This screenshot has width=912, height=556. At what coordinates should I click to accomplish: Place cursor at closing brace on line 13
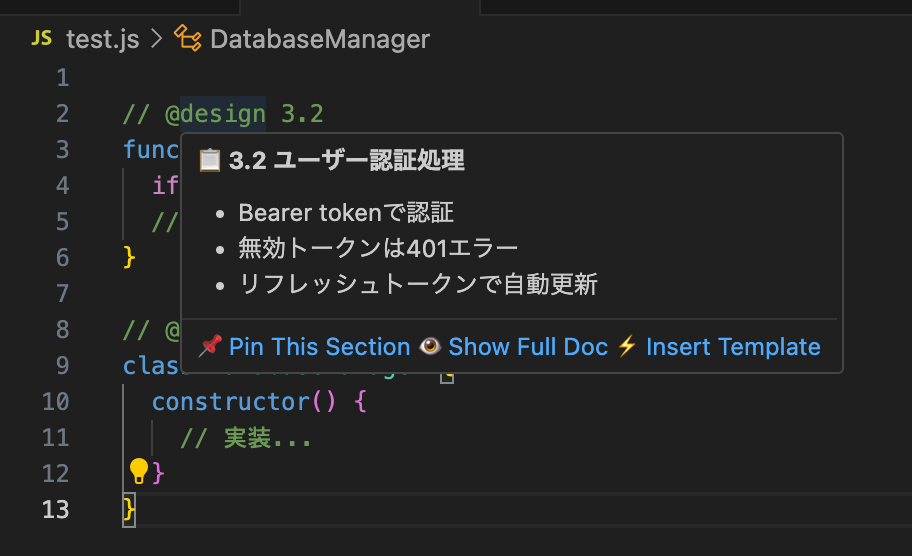(129, 510)
